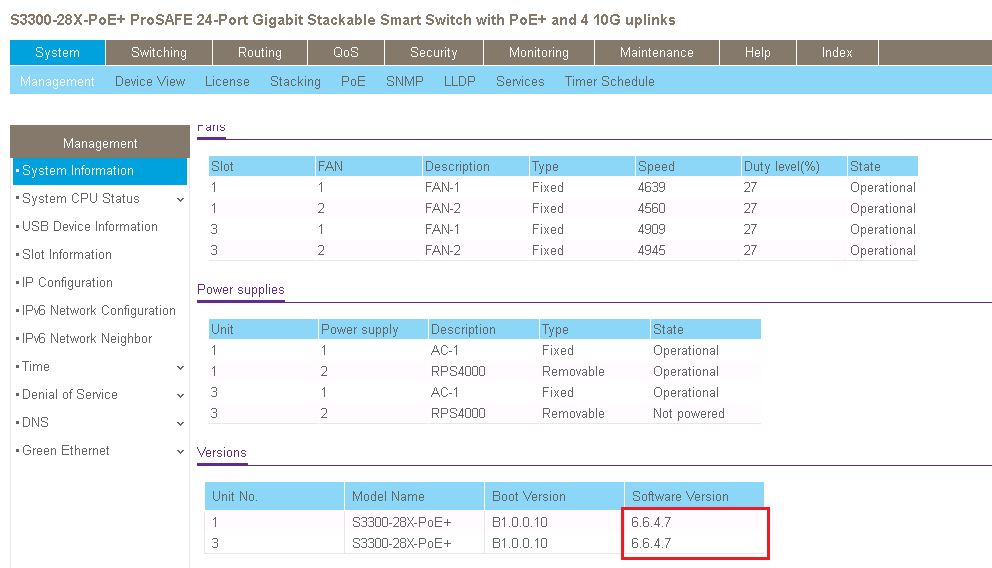Open the License submenu
Screen dimensions: 992x568
[x=227, y=82]
